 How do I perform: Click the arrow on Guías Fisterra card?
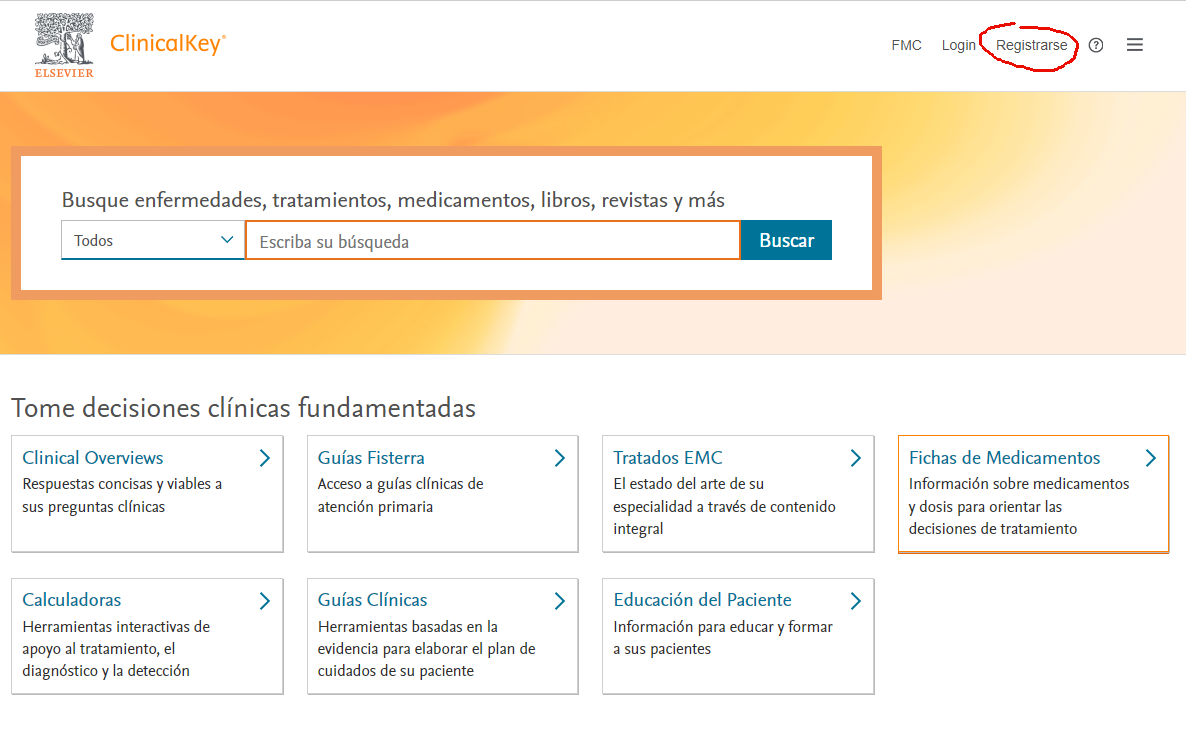pyautogui.click(x=560, y=458)
